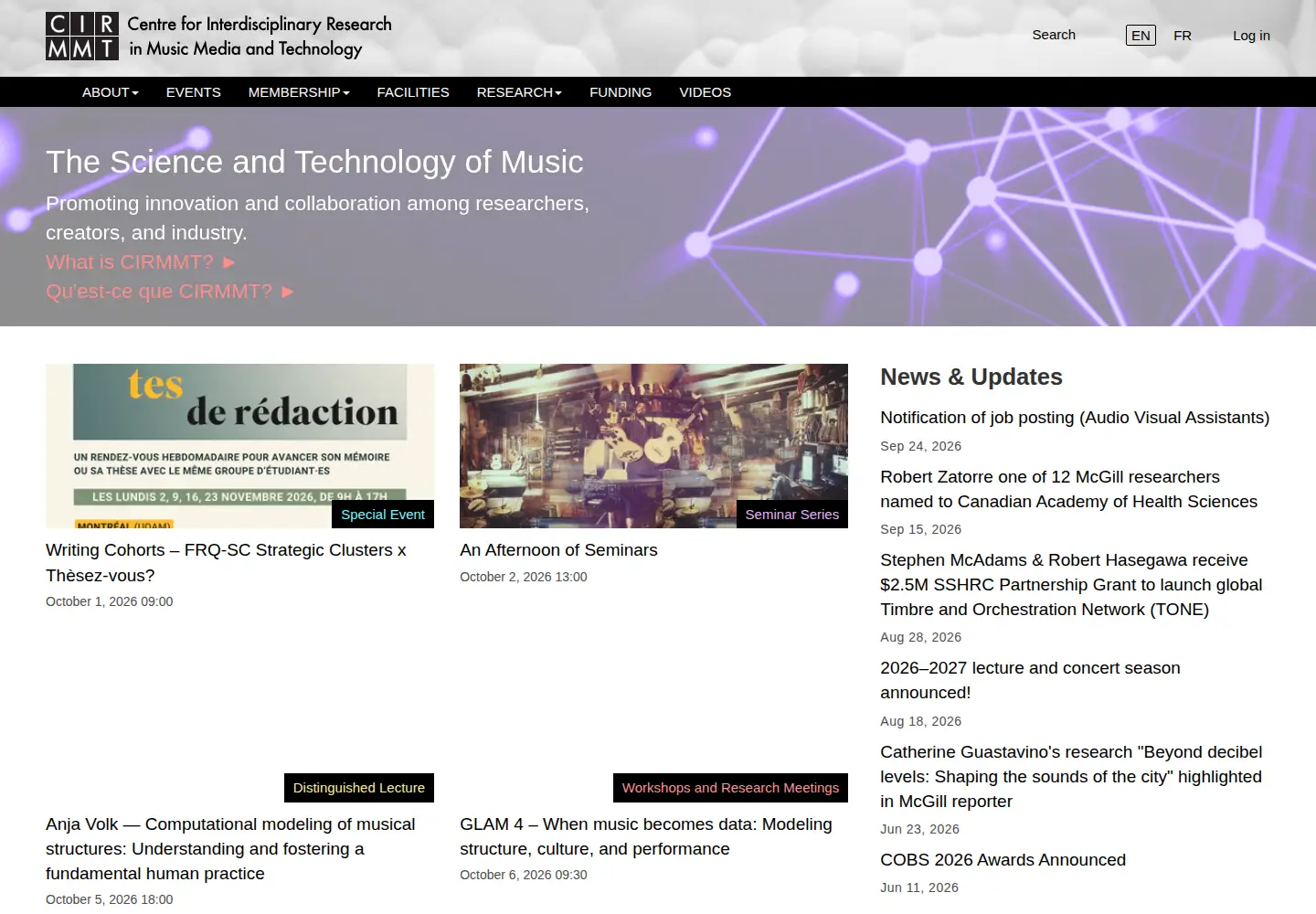Open '2026–2027 lecture and concert season announced!'
Image resolution: width=1316 pixels, height=914 pixels.
pyautogui.click(x=1030, y=680)
